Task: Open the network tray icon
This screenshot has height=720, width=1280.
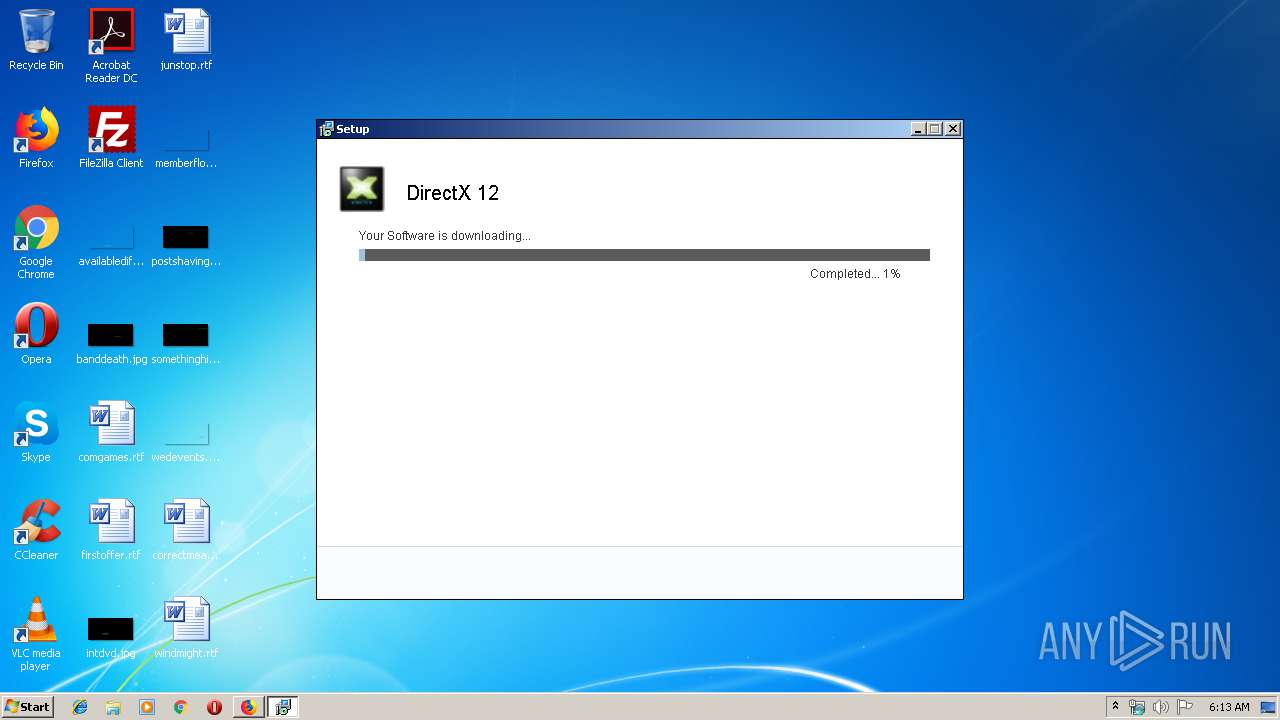Action: [1137, 707]
